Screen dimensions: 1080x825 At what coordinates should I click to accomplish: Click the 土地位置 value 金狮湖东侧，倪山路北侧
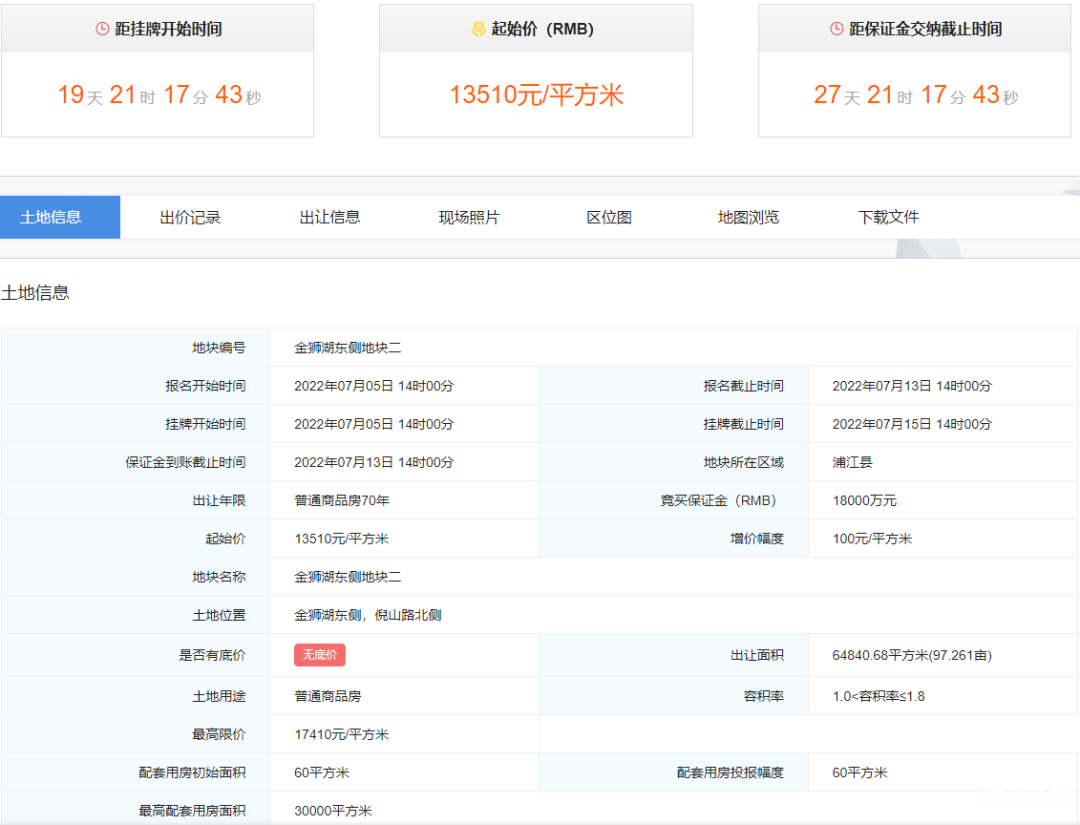tap(368, 615)
